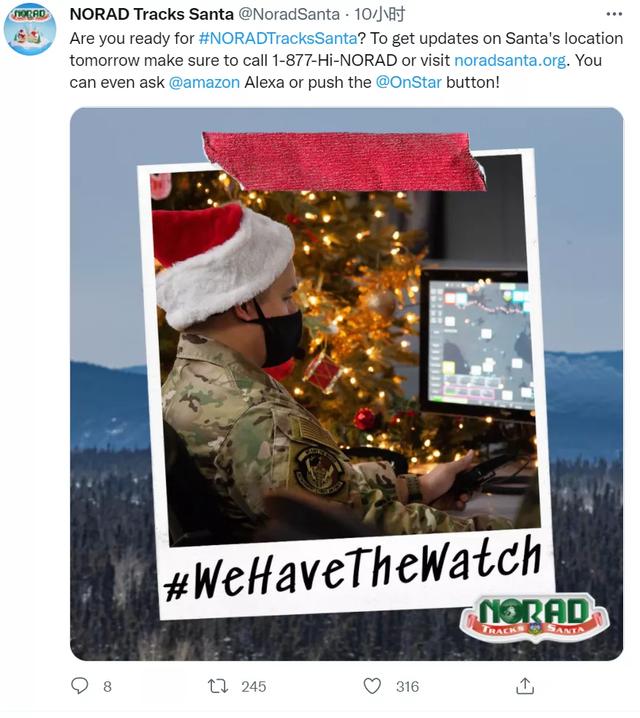This screenshot has width=640, height=718.
Task: Open the three-dot more options menu
Action: (613, 15)
